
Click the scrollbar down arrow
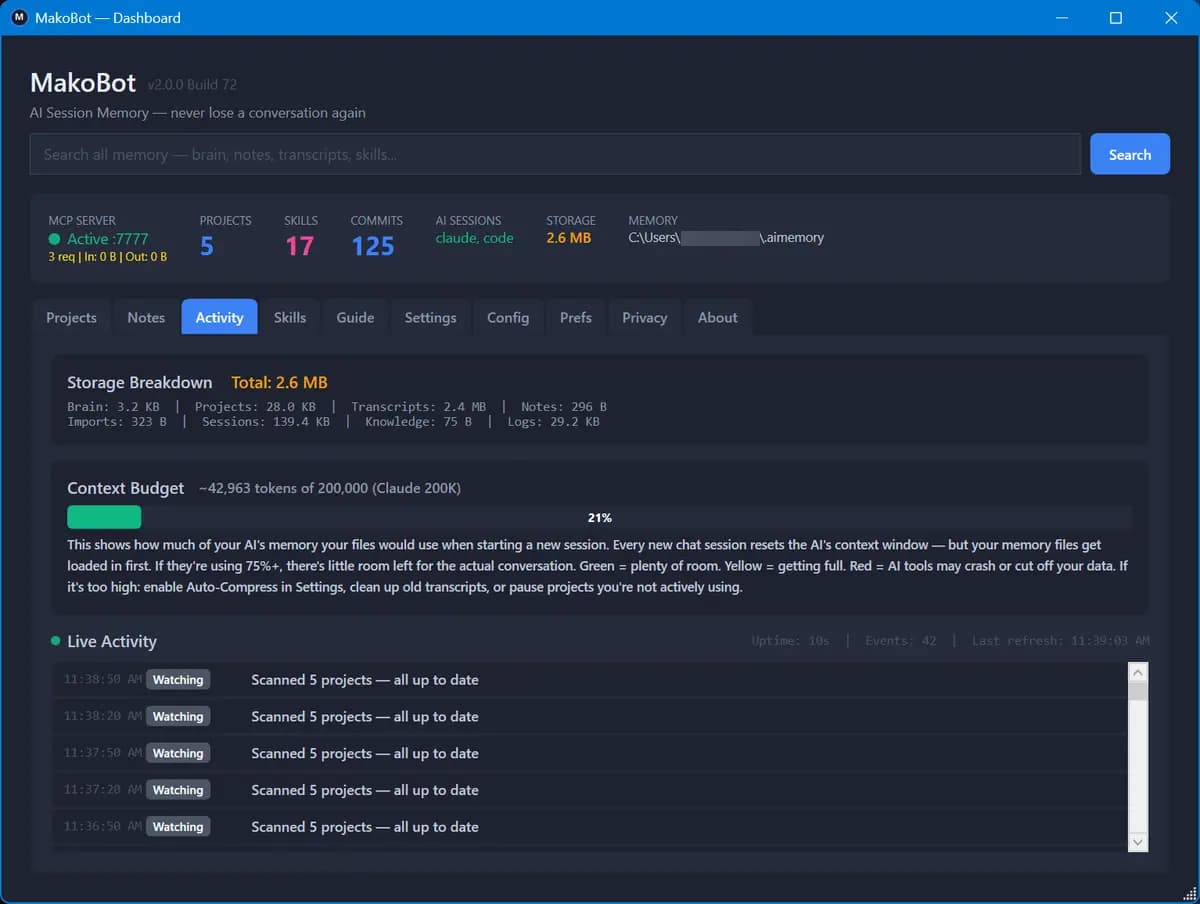(1138, 842)
